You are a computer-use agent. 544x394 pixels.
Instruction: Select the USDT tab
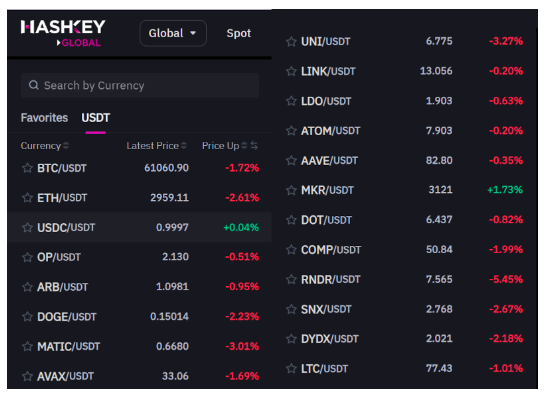pos(96,118)
